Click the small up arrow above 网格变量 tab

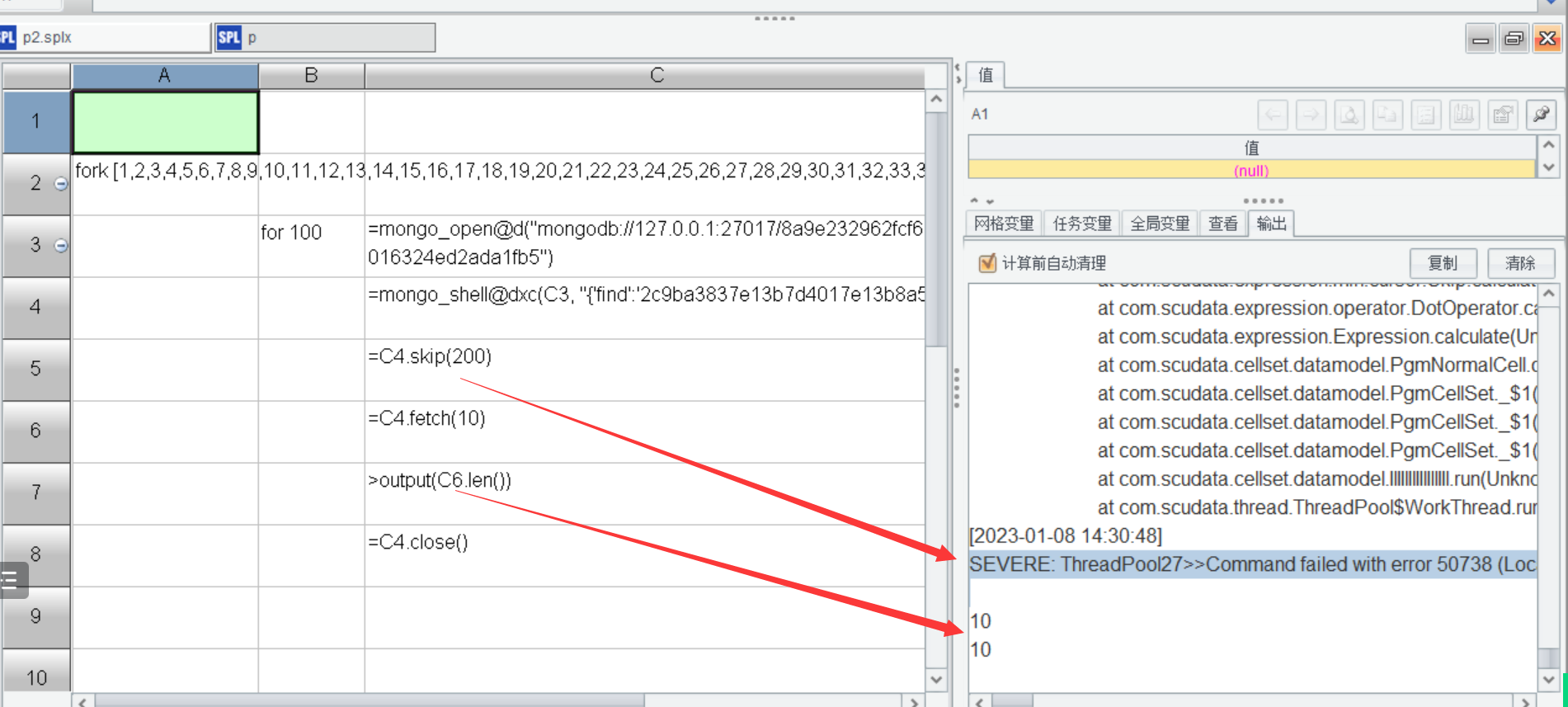974,200
